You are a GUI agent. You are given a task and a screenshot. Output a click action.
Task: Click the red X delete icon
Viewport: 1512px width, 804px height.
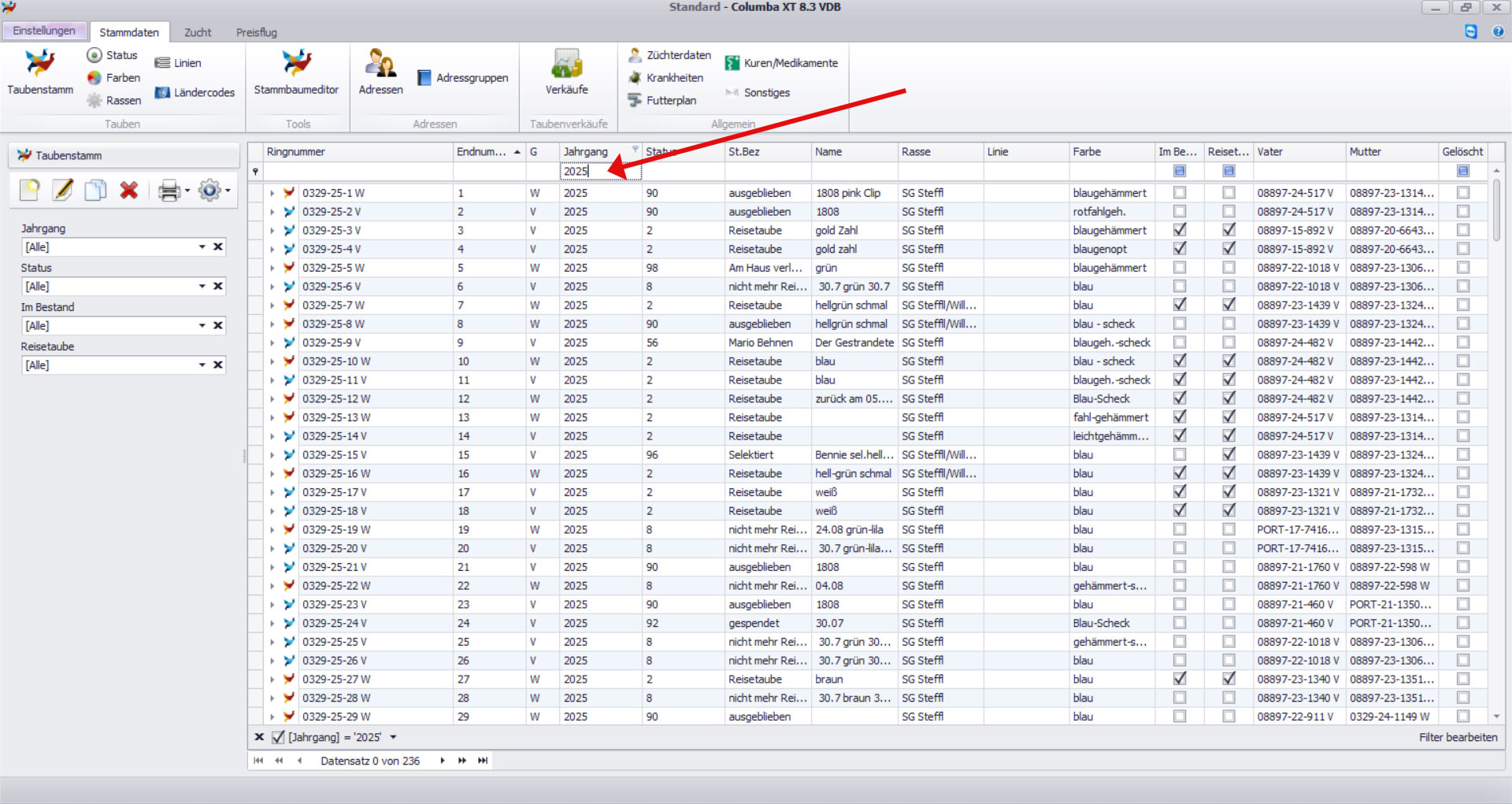click(x=129, y=191)
